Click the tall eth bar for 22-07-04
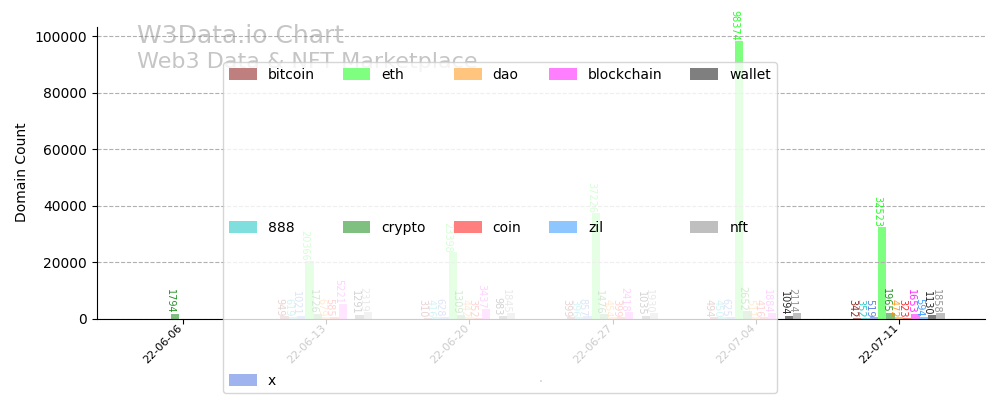 pos(739,180)
